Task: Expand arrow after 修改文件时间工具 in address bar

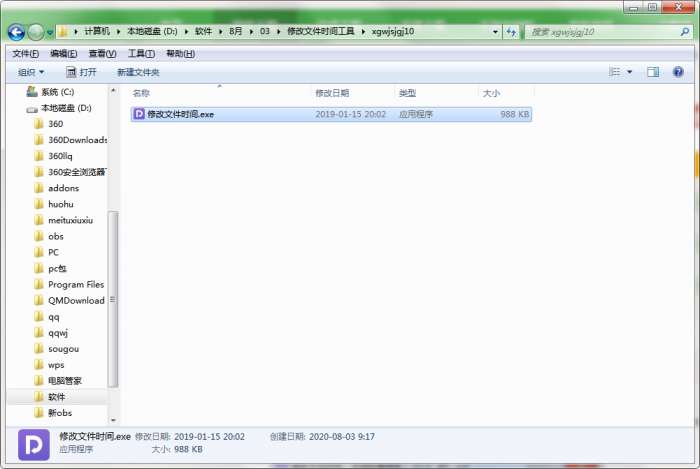Action: (x=363, y=32)
